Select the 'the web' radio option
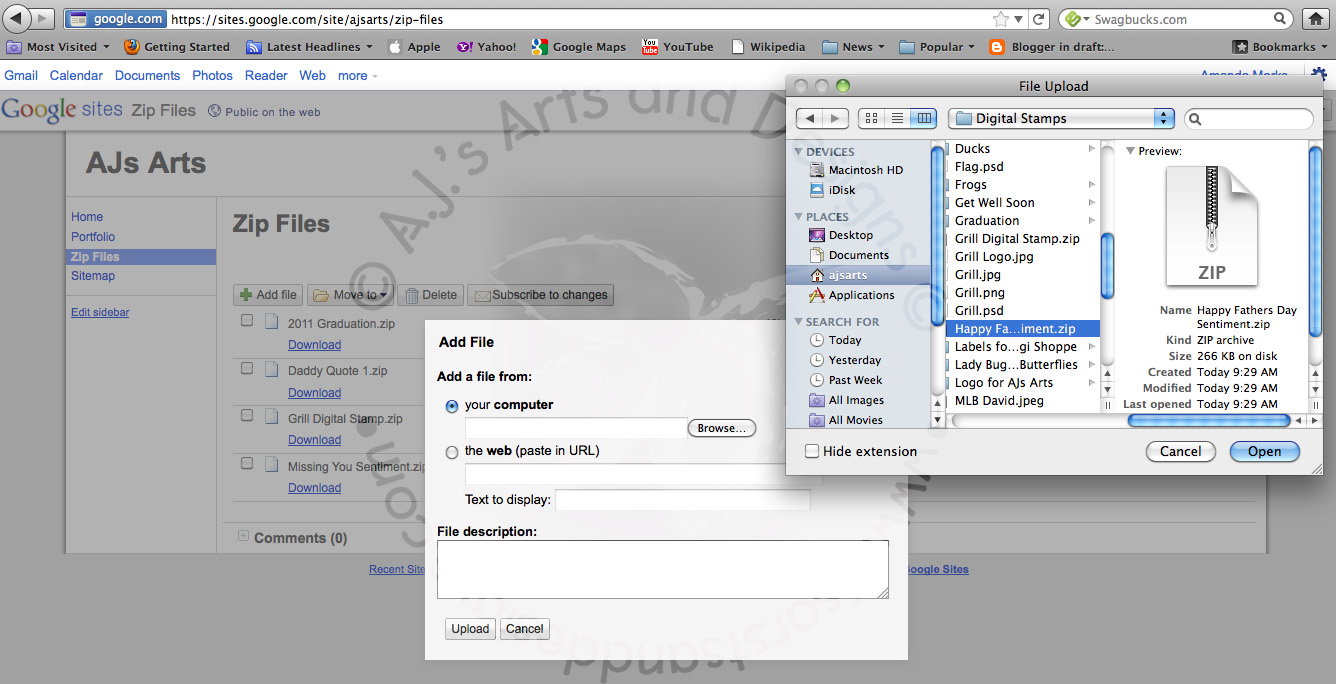 pos(452,452)
